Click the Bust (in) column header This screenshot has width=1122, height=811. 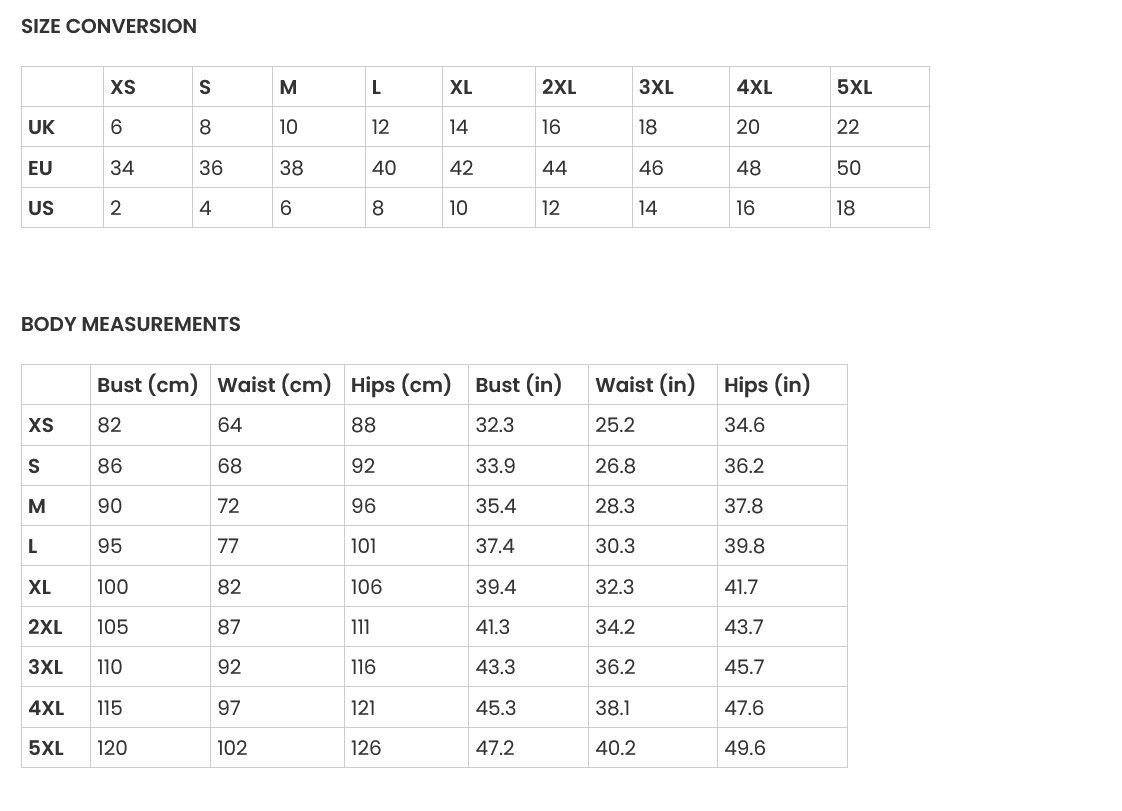click(518, 385)
